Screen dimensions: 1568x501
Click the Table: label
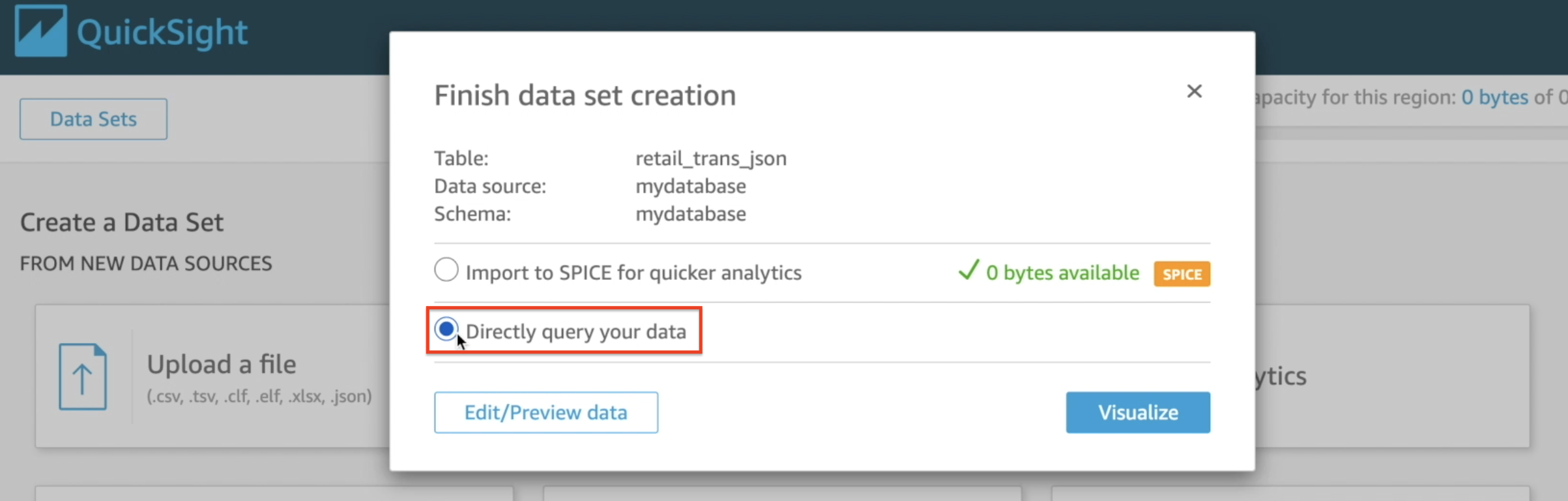tap(461, 159)
